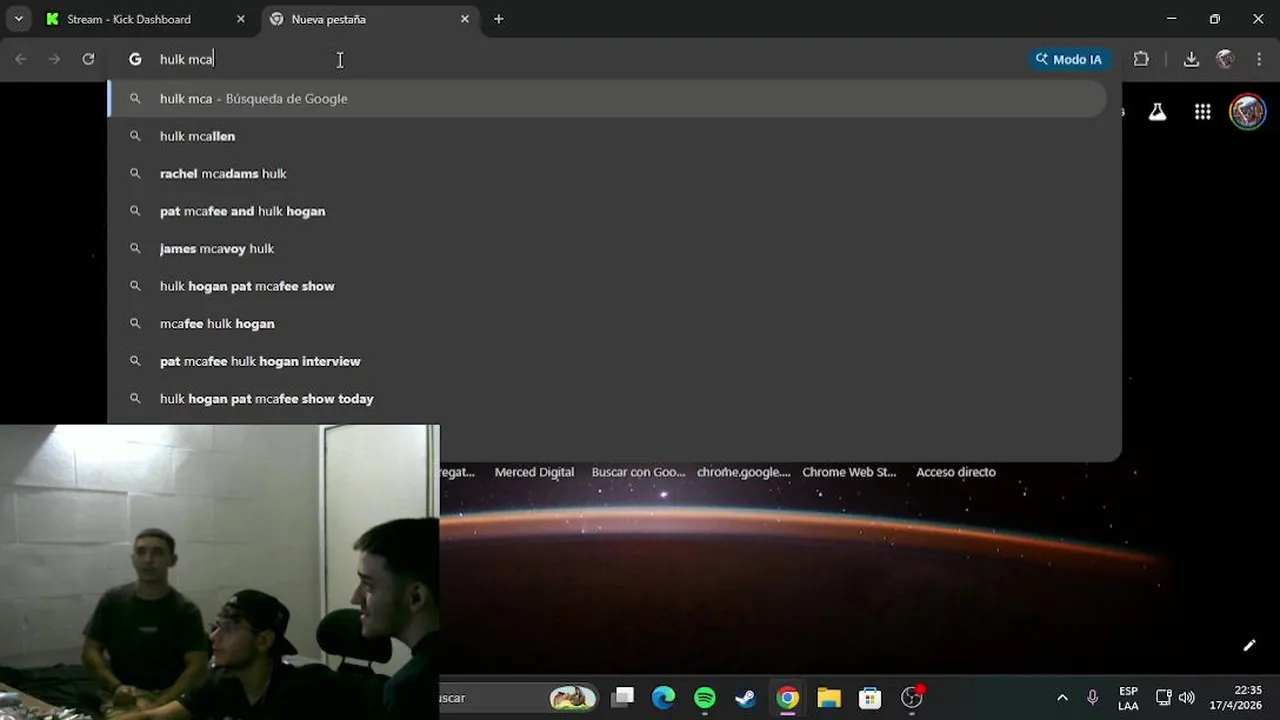Open the Search Labs flask icon
The image size is (1280, 720).
(1157, 112)
